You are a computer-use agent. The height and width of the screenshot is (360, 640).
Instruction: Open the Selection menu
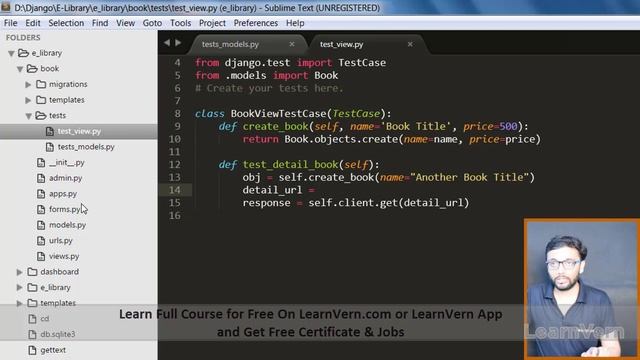[66, 23]
